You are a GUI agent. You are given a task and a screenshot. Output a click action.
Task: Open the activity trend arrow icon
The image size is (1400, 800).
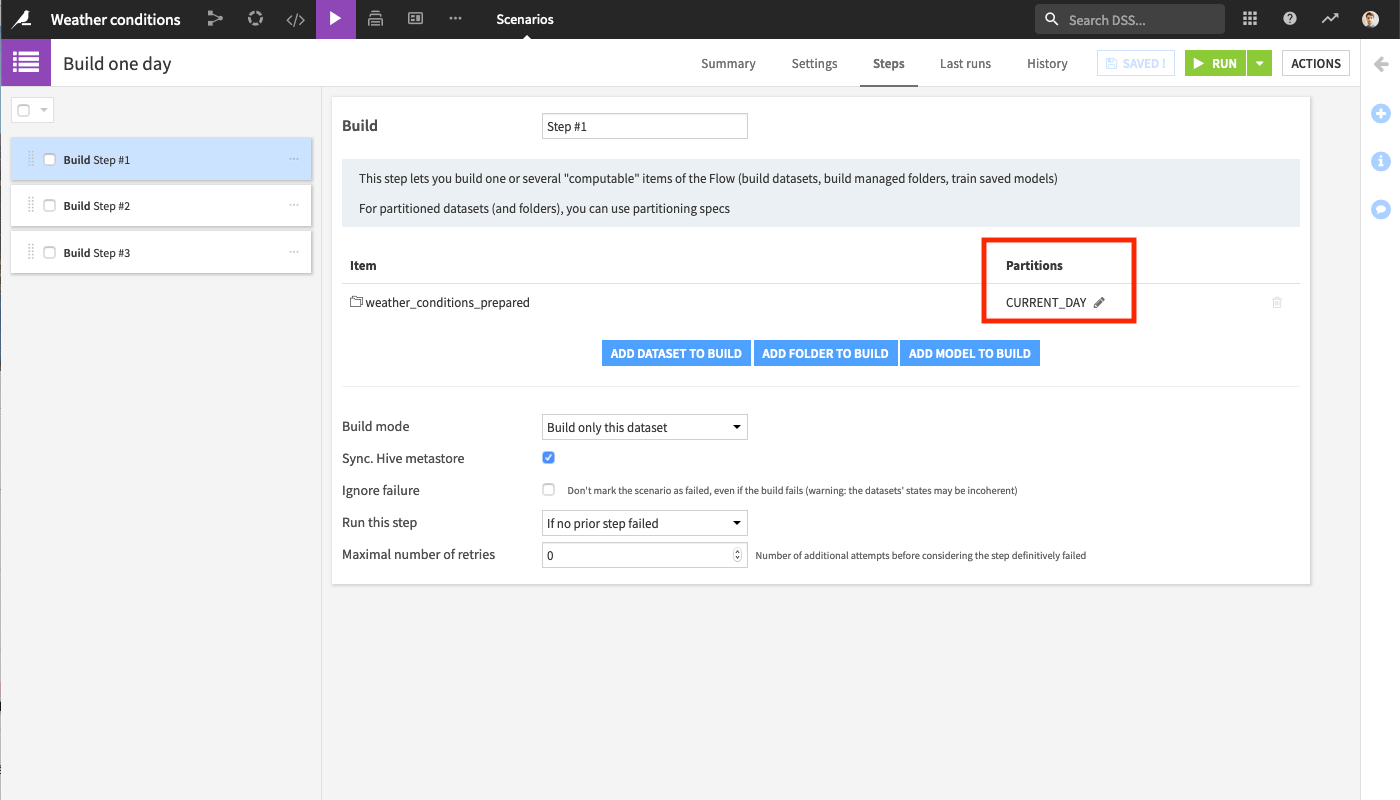(1329, 19)
